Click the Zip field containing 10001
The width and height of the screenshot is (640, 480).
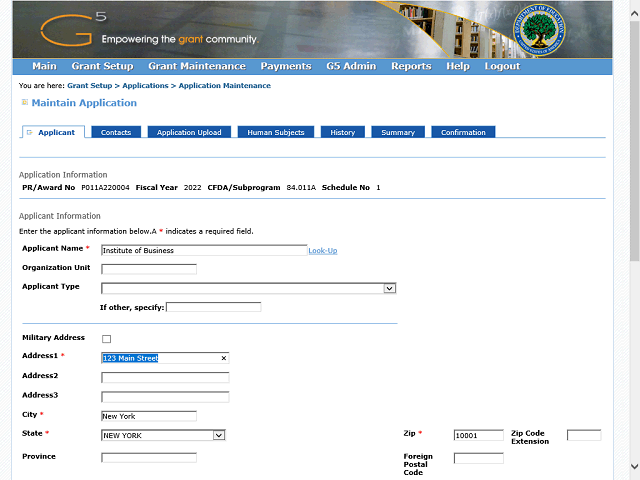pos(478,435)
